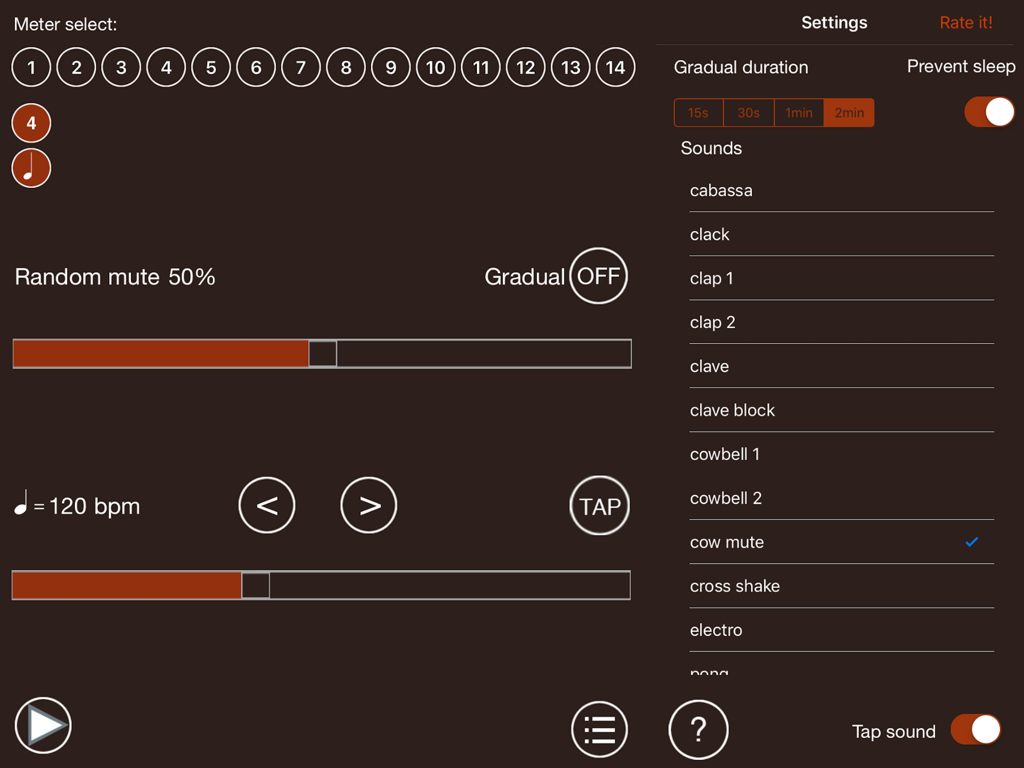This screenshot has height=768, width=1024.
Task: Increase tempo with the right arrow
Action: (368, 505)
